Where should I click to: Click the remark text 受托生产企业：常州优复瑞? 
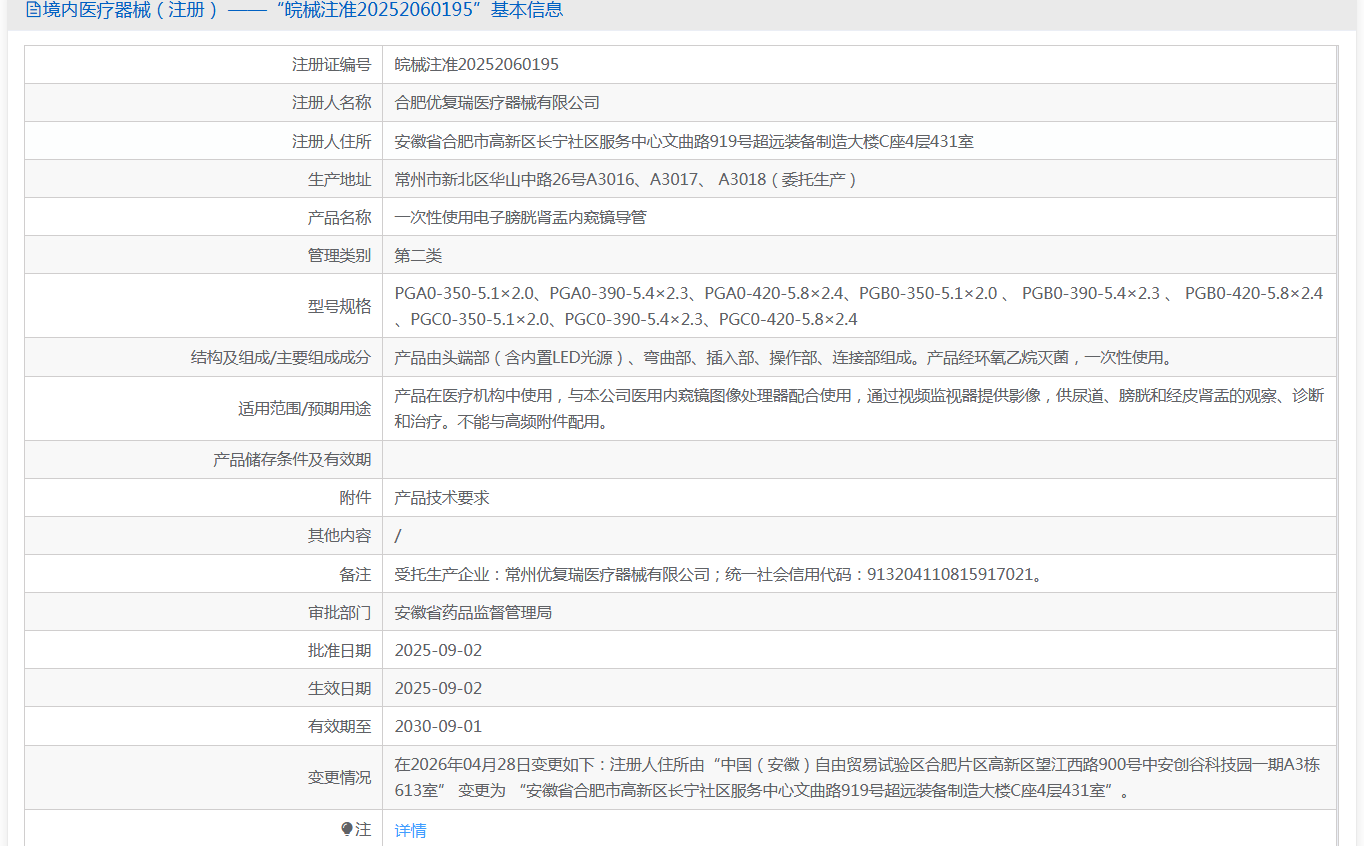pos(718,574)
